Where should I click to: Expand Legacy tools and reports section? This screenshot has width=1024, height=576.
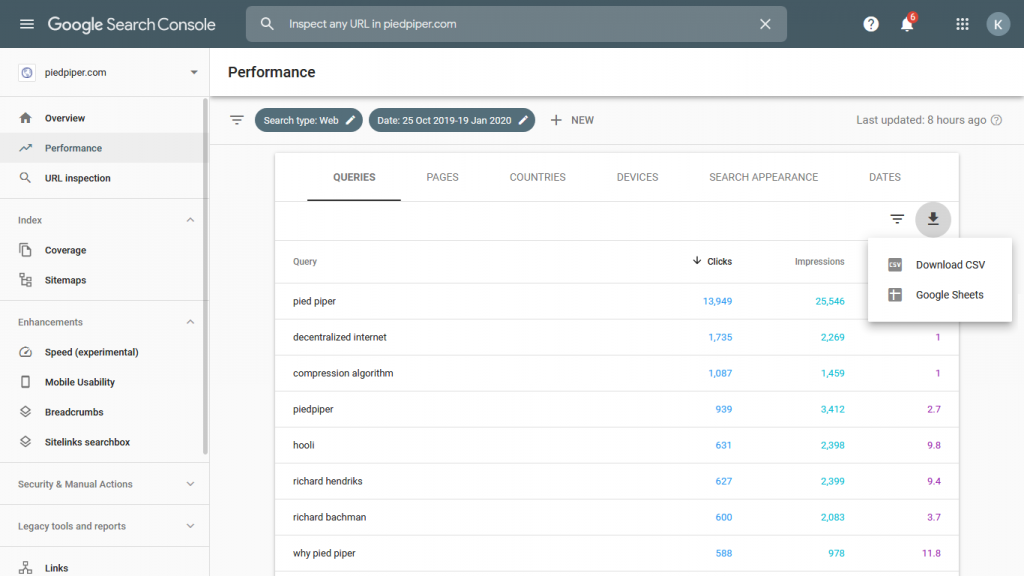[x=190, y=526]
